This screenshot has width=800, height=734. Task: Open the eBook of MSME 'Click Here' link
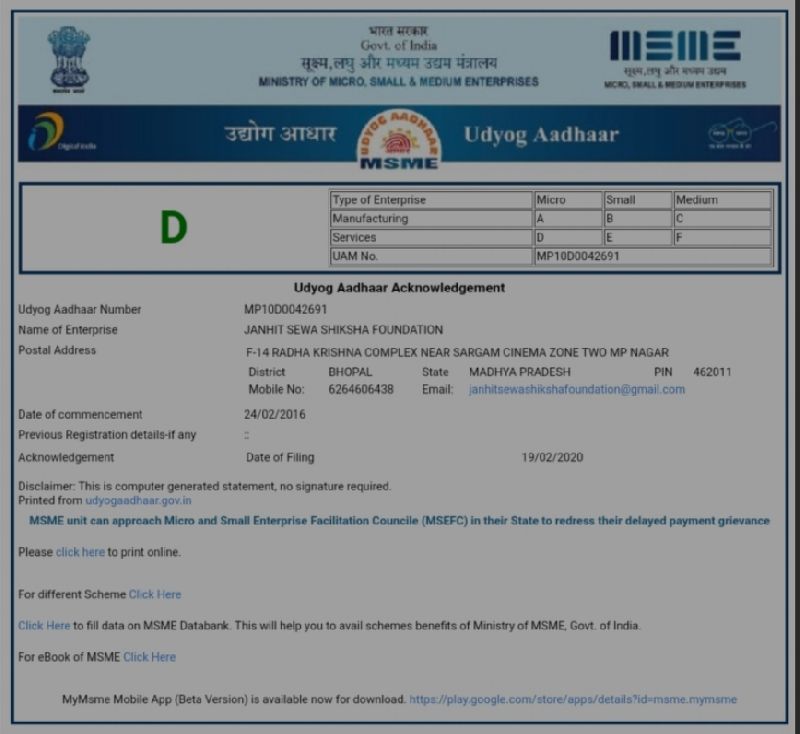tap(149, 657)
